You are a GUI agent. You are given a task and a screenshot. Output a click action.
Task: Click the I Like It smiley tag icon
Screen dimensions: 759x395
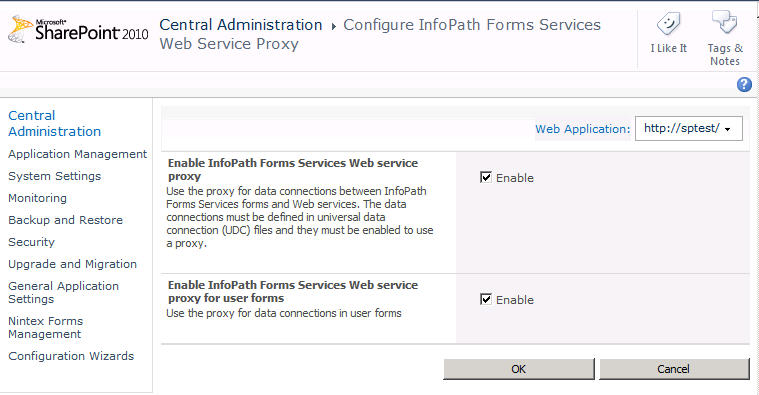[668, 24]
